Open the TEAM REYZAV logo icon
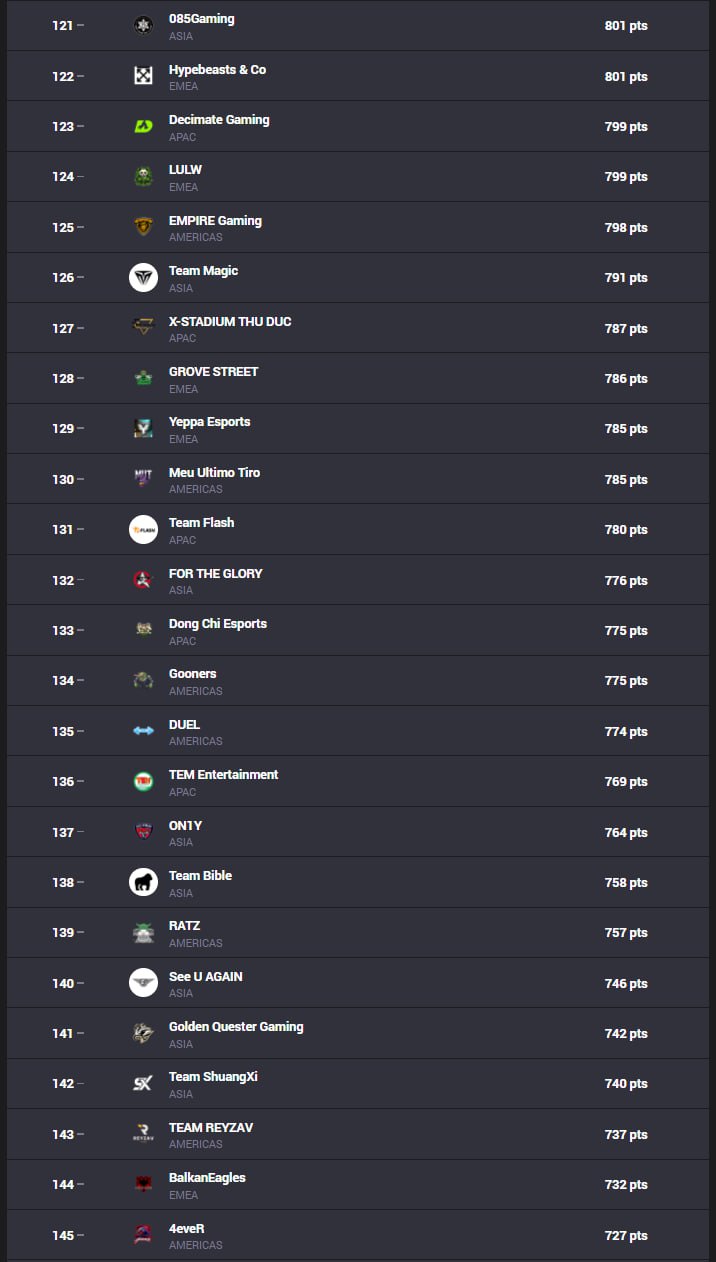 [143, 1134]
